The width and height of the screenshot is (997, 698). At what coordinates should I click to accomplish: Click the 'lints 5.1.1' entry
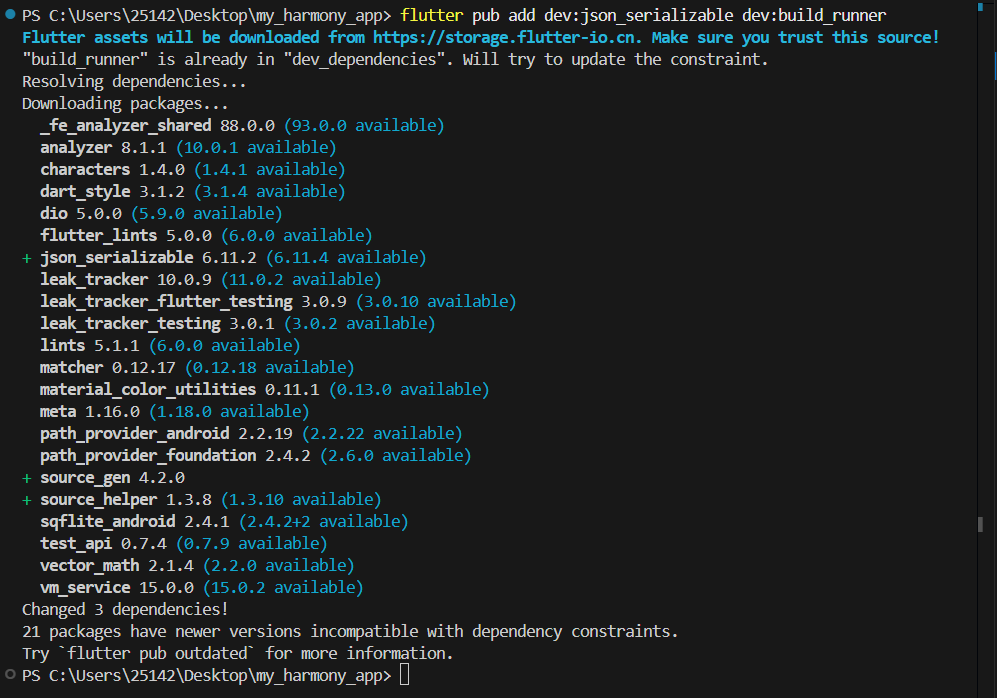pyautogui.click(x=90, y=346)
